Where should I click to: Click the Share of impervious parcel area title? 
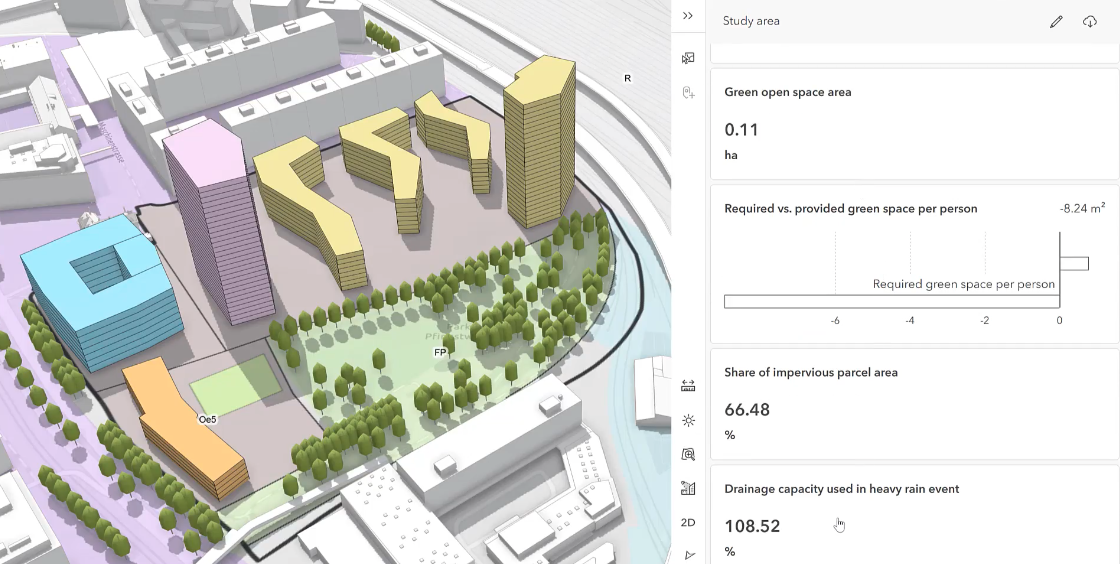click(811, 373)
